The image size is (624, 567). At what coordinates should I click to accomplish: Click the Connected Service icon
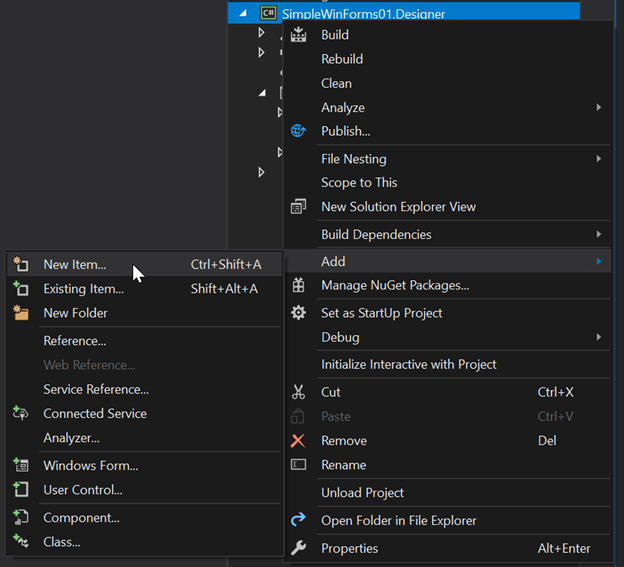(21, 413)
